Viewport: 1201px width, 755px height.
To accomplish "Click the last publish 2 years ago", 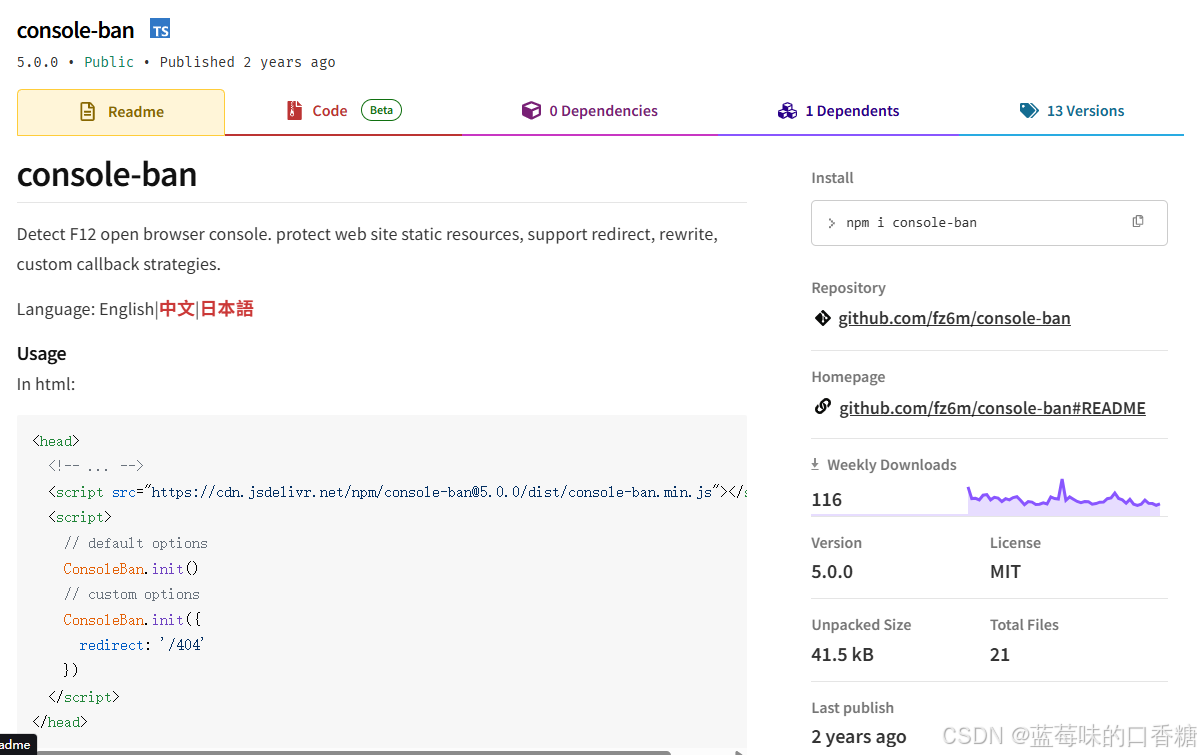I will [859, 736].
